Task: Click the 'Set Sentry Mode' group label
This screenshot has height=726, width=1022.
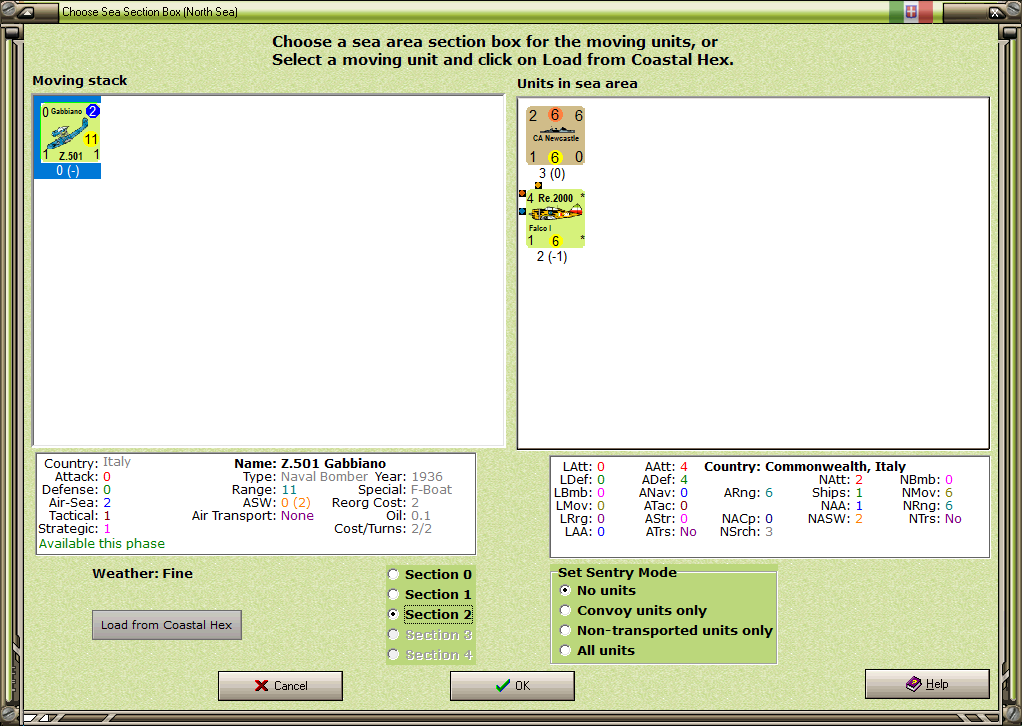Action: pos(617,572)
